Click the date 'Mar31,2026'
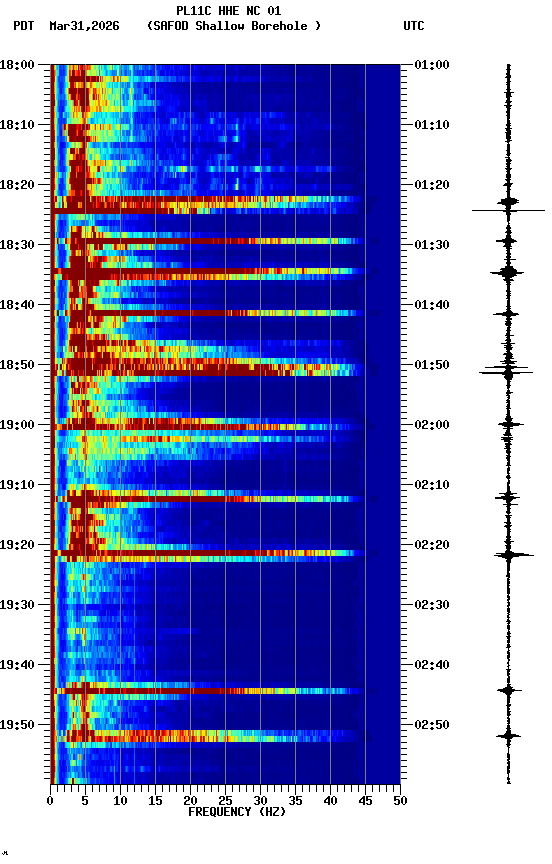552x864 pixels. [x=84, y=26]
